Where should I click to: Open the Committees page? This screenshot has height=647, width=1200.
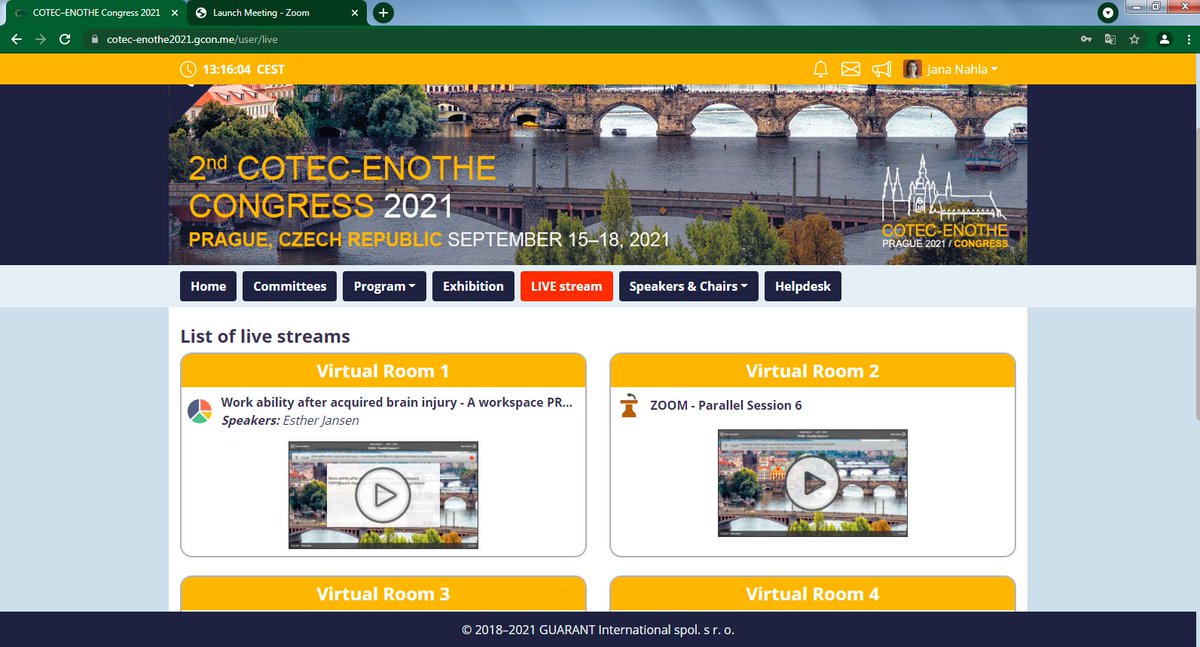290,286
